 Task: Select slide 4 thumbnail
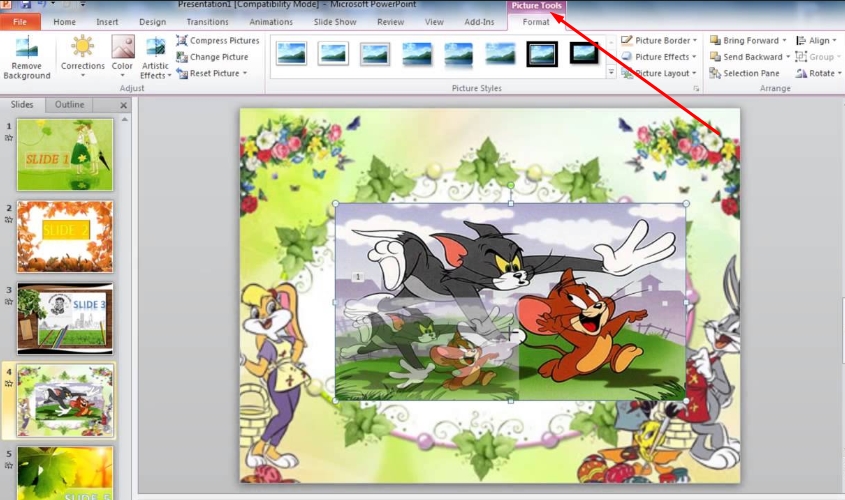[65, 401]
